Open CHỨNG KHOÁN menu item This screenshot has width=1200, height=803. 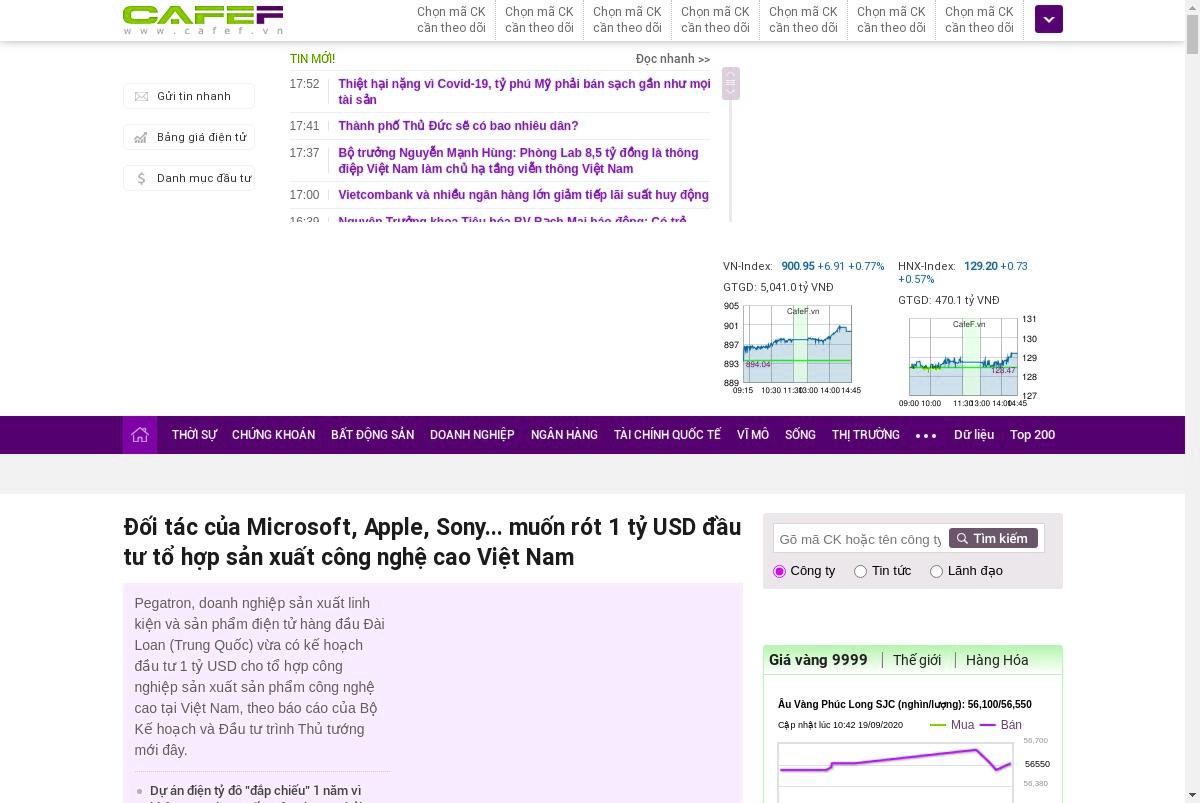coord(273,435)
